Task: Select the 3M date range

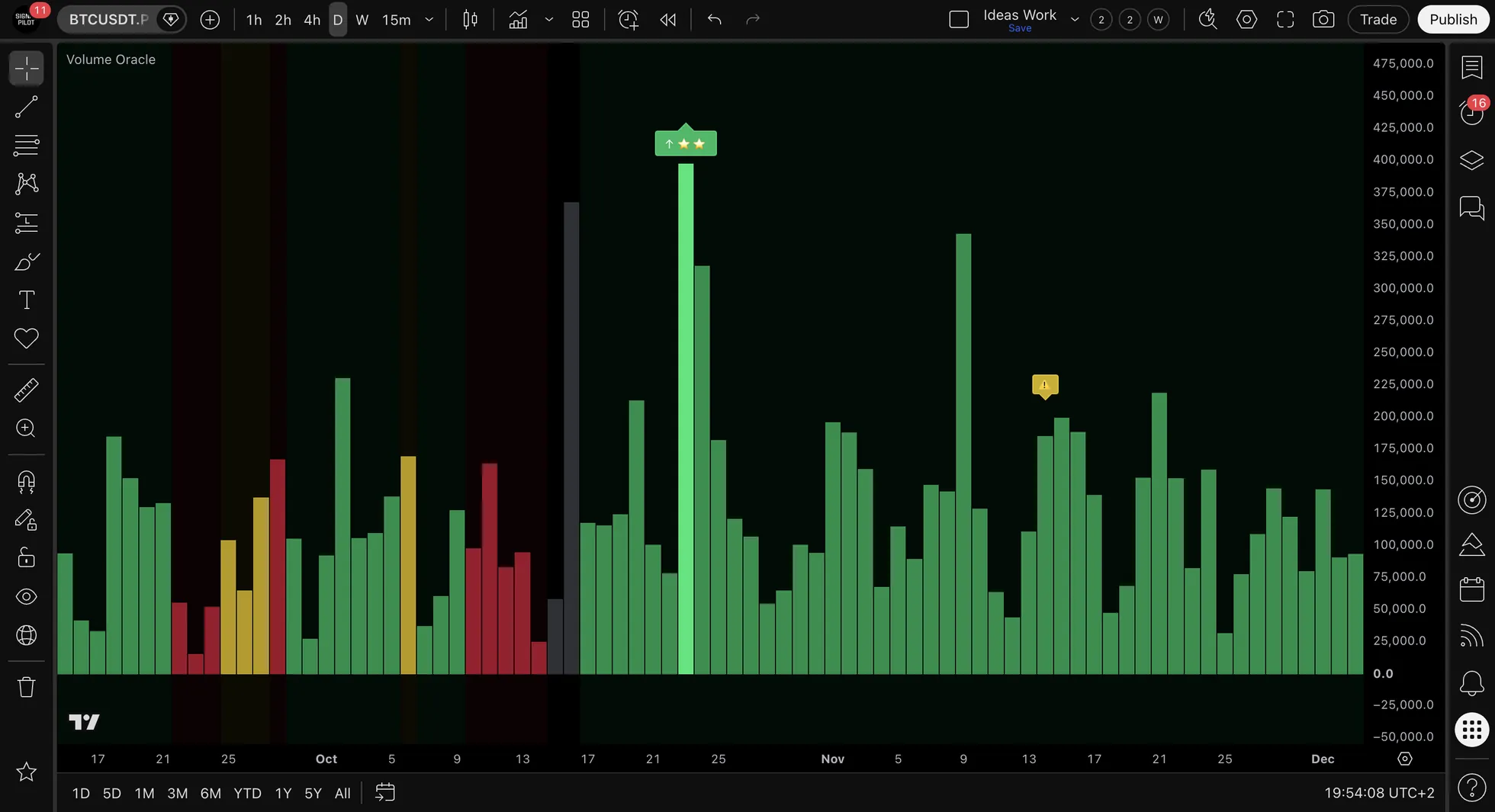Action: 178,793
